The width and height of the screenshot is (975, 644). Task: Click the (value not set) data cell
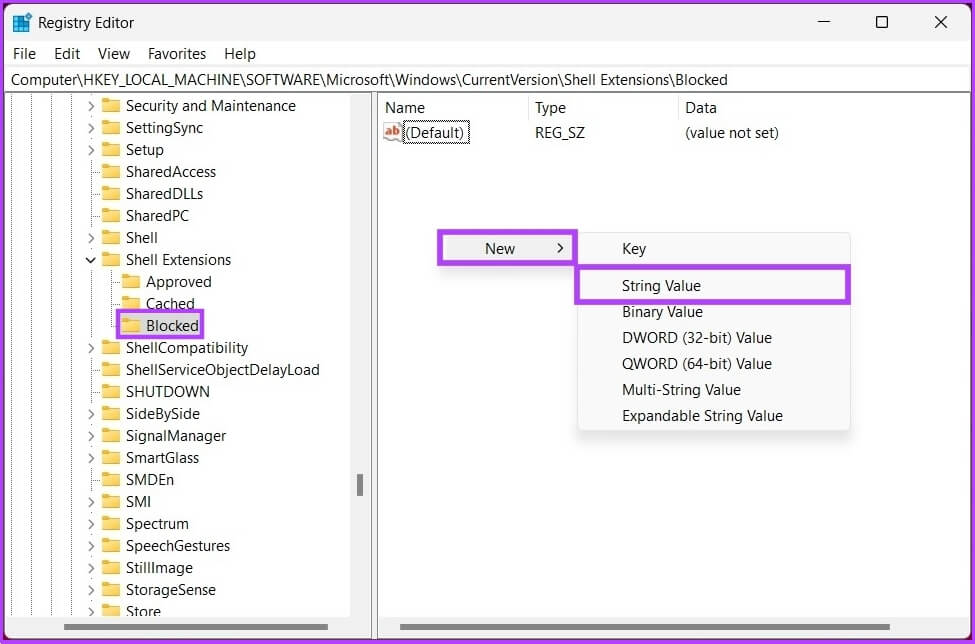point(731,132)
